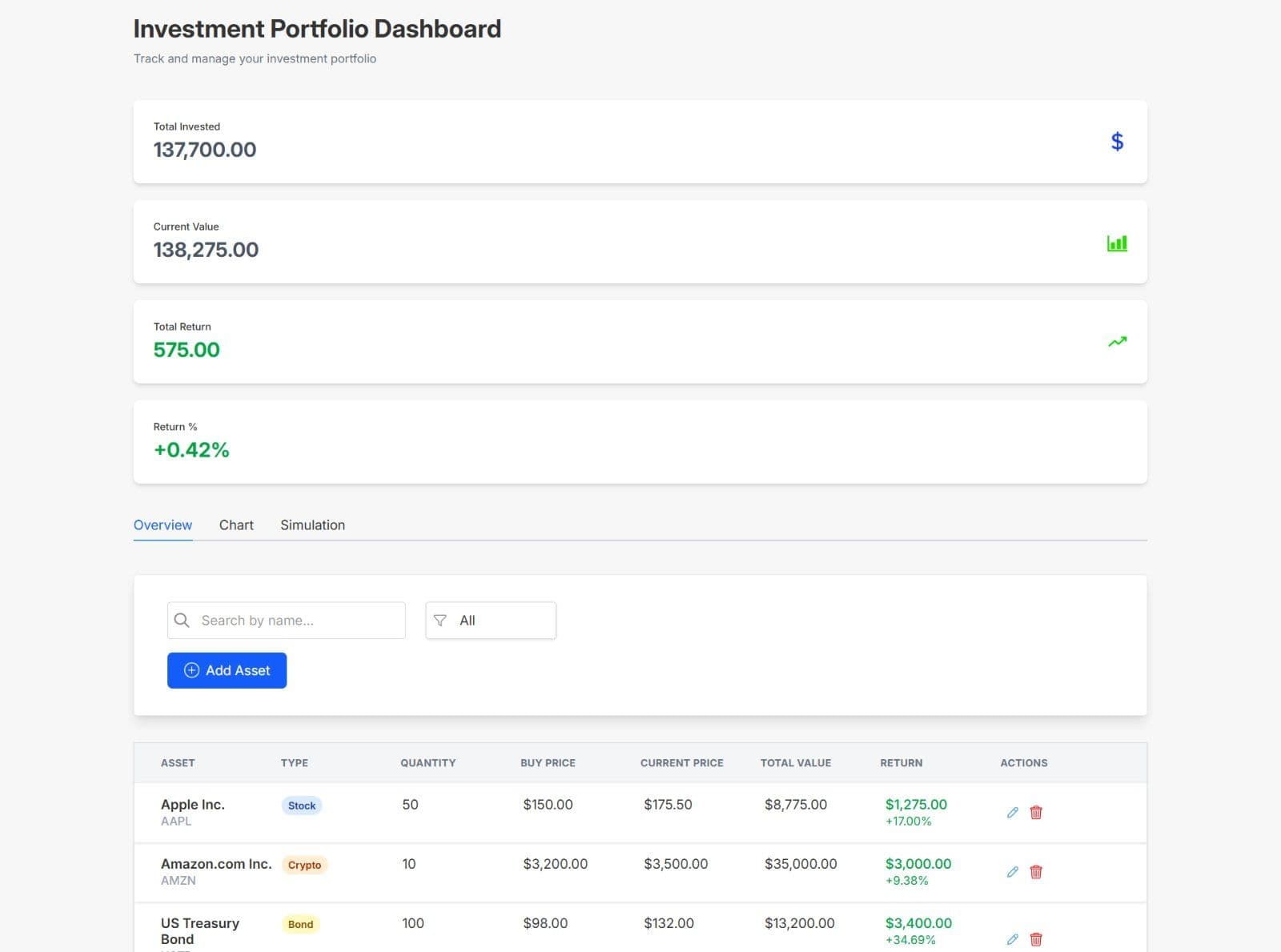Click the ASSET column header
1281x952 pixels.
pyautogui.click(x=178, y=763)
